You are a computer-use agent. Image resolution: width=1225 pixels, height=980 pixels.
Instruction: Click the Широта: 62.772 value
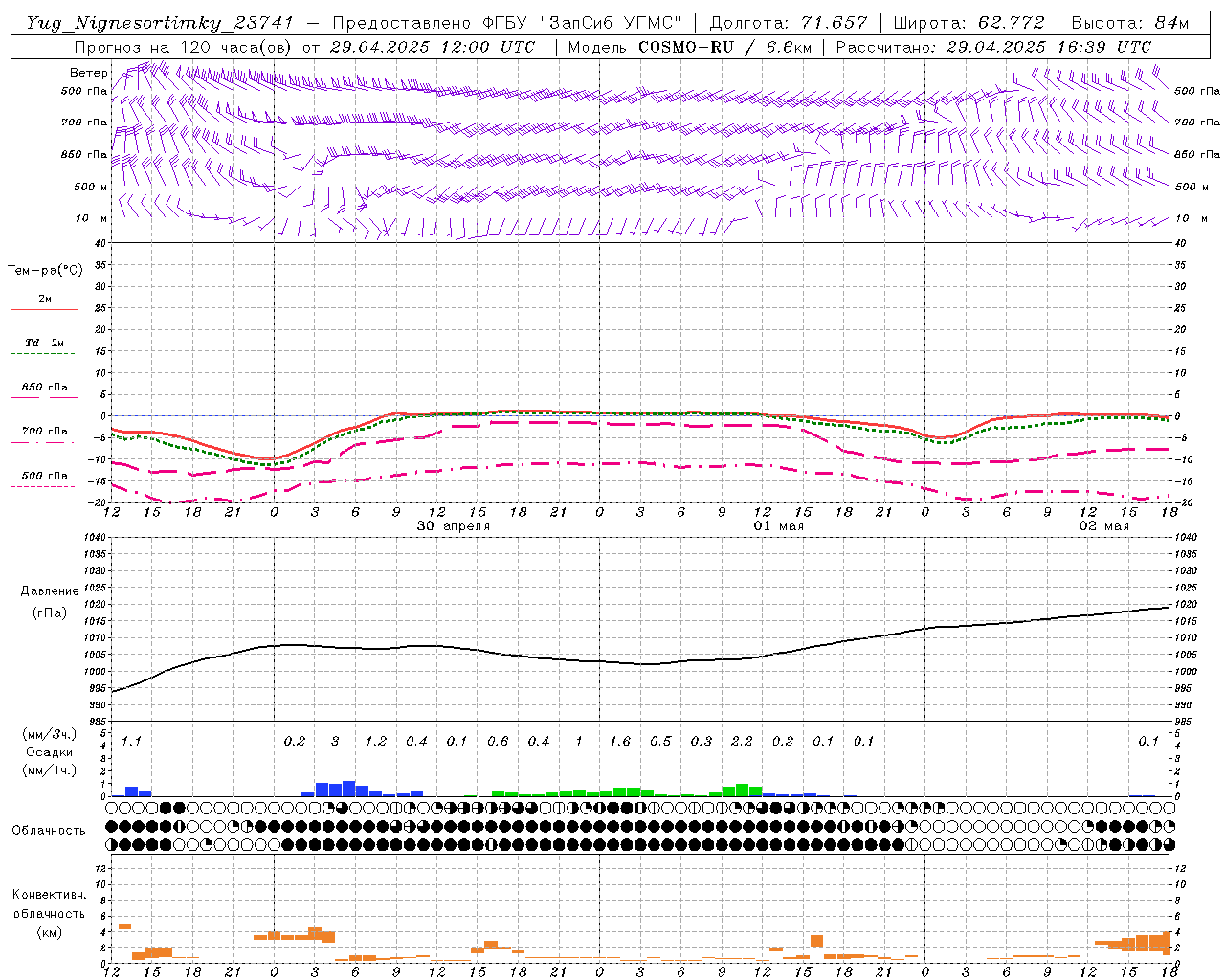point(969,23)
